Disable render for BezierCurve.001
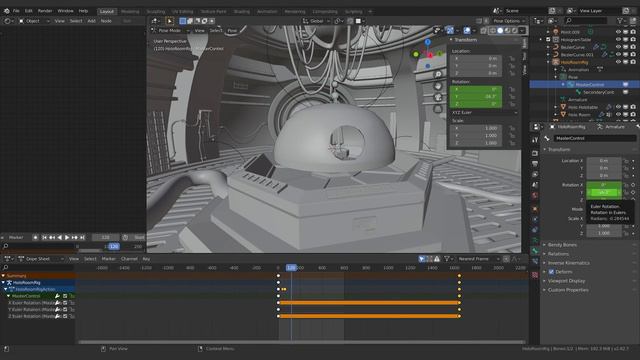640x360 pixels. tap(633, 55)
